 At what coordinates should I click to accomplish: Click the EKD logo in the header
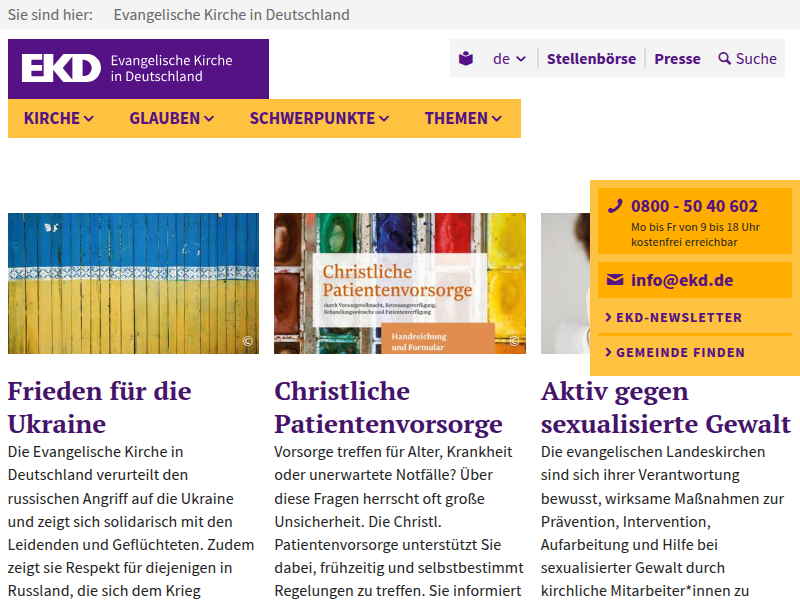point(62,68)
